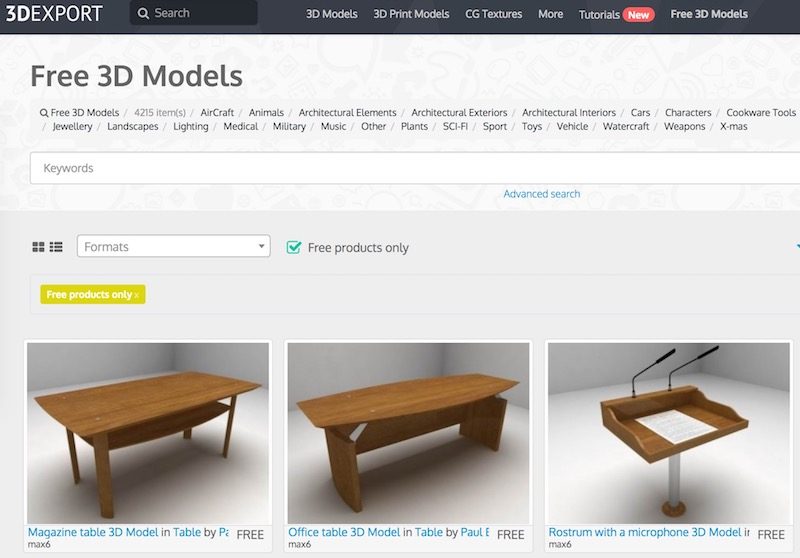
Task: Switch to list view layout
Action: (56, 247)
